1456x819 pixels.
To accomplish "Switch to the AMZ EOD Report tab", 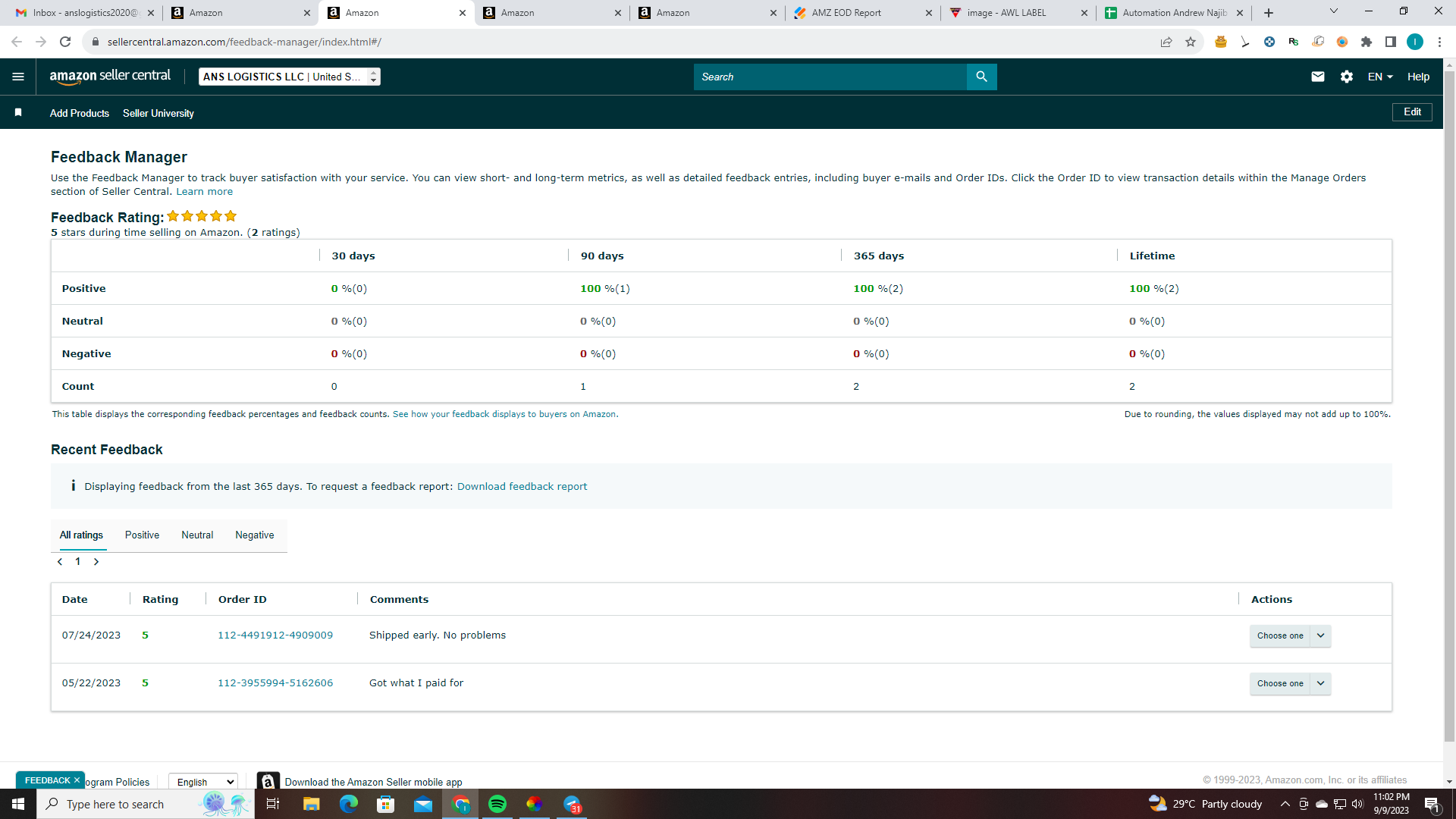I will 861,13.
